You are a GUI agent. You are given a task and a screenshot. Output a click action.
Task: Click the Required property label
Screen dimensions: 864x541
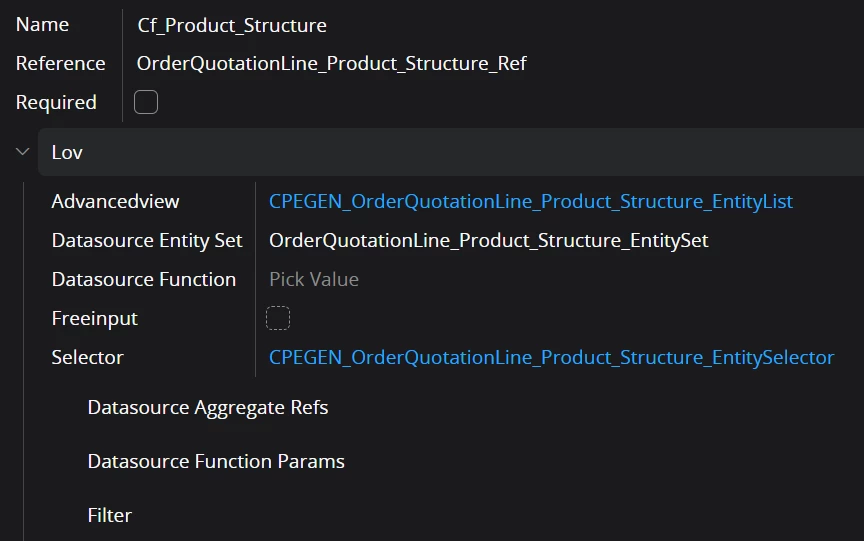click(x=56, y=102)
